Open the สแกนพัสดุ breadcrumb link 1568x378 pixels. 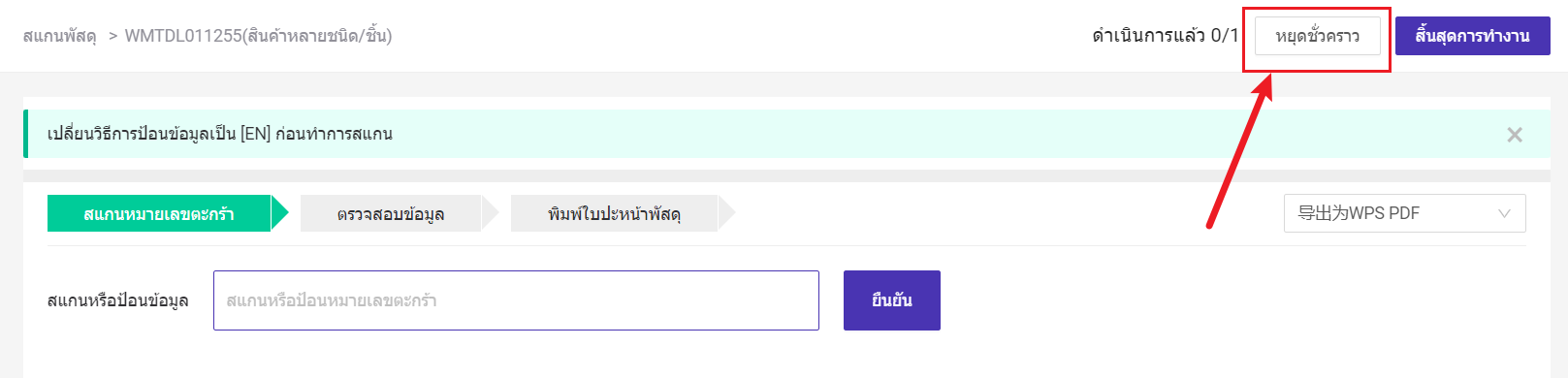tap(59, 36)
